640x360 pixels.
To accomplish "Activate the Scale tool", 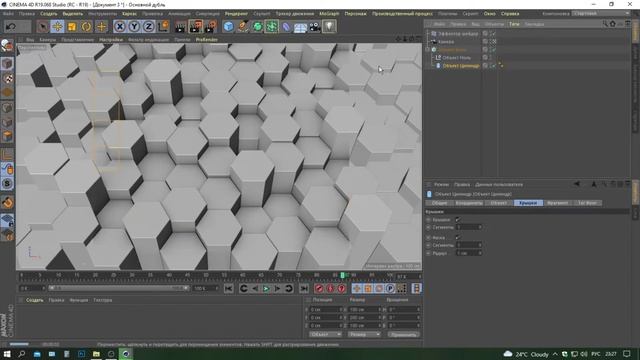I will [x=72, y=27].
